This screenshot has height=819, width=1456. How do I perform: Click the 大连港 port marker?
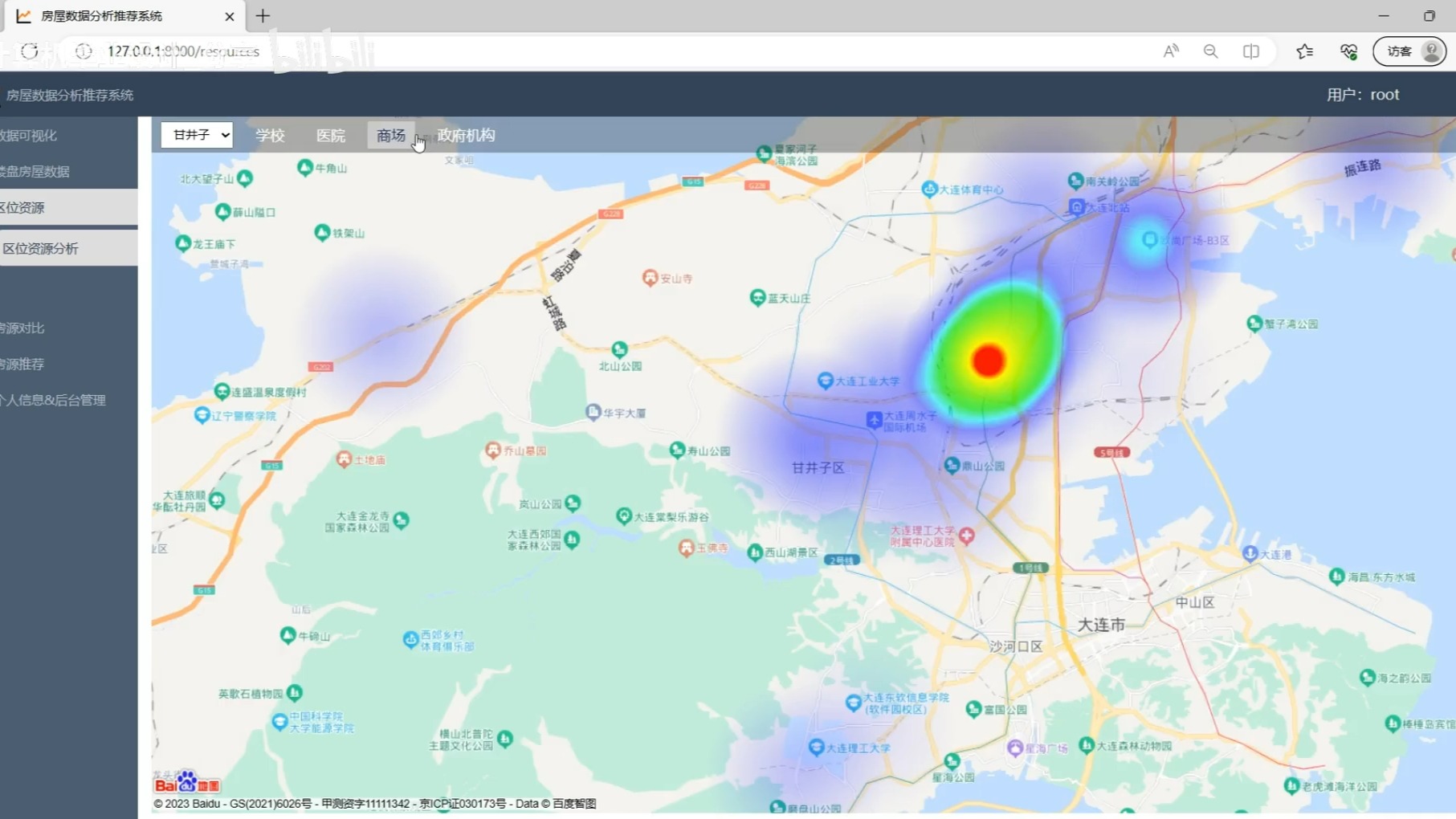click(1250, 553)
